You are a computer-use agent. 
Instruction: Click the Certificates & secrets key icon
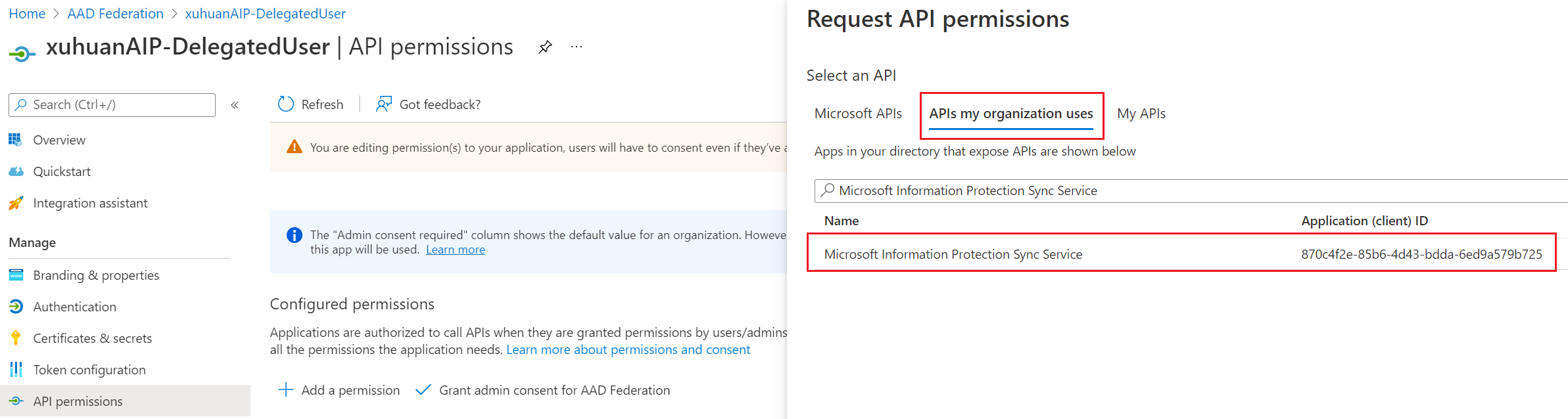coord(16,338)
